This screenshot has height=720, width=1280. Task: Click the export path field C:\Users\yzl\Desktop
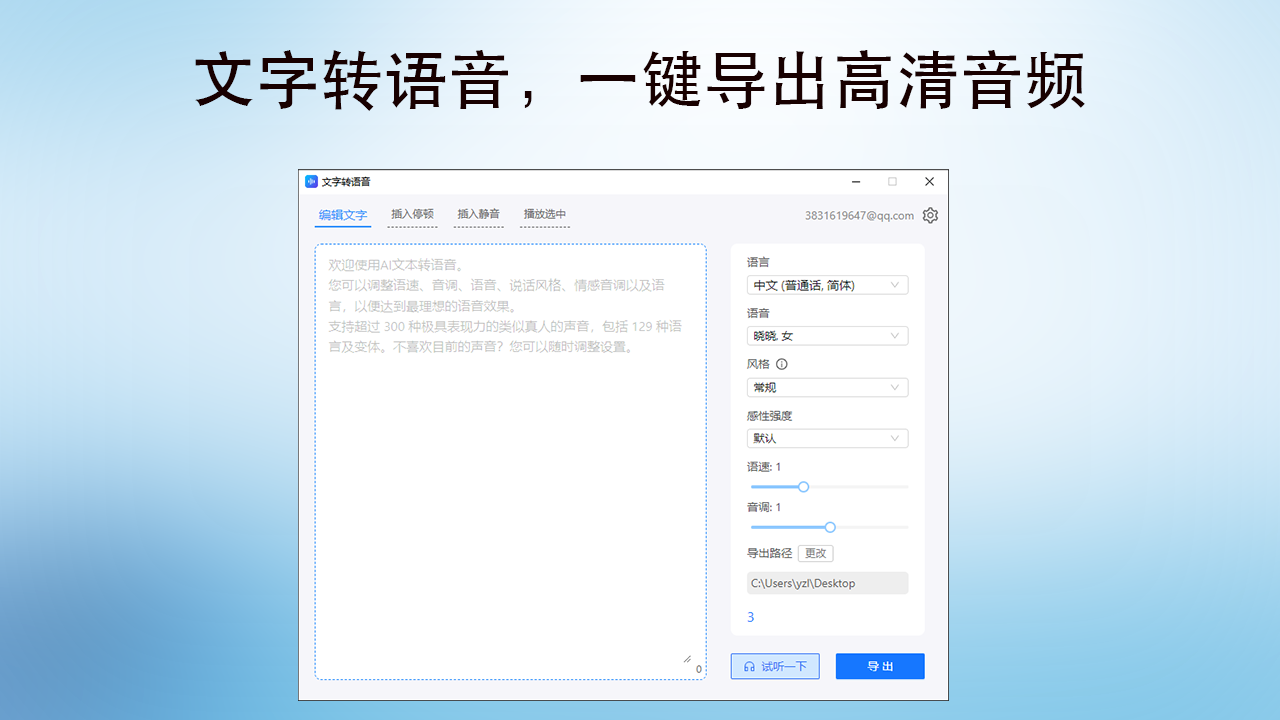tap(827, 583)
